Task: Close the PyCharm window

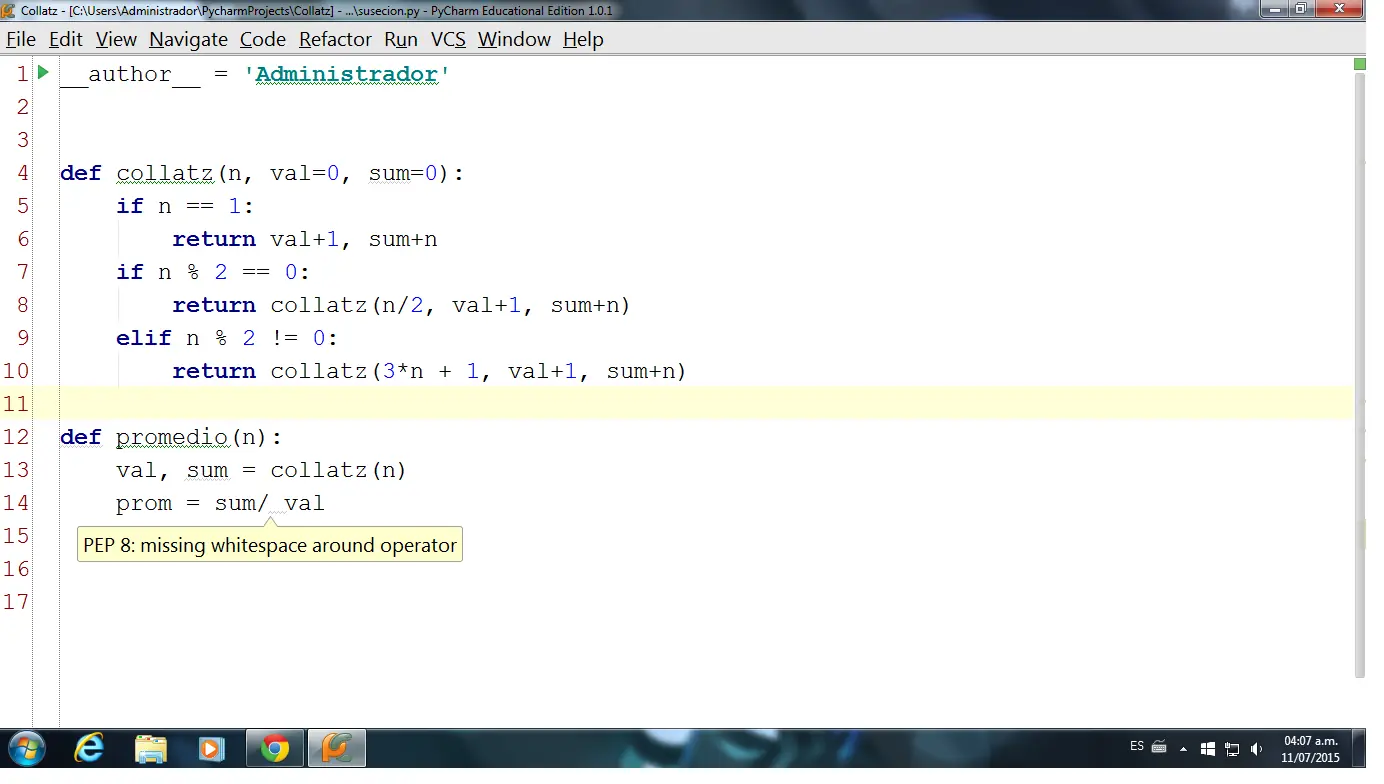Action: click(1338, 9)
